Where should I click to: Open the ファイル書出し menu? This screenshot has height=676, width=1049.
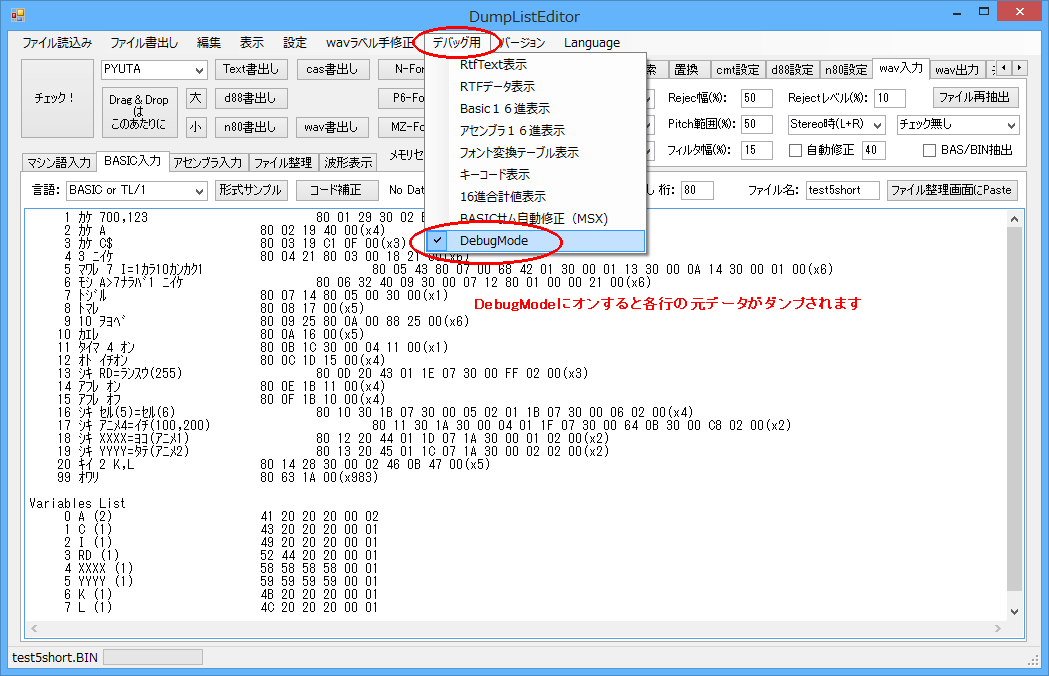click(144, 43)
